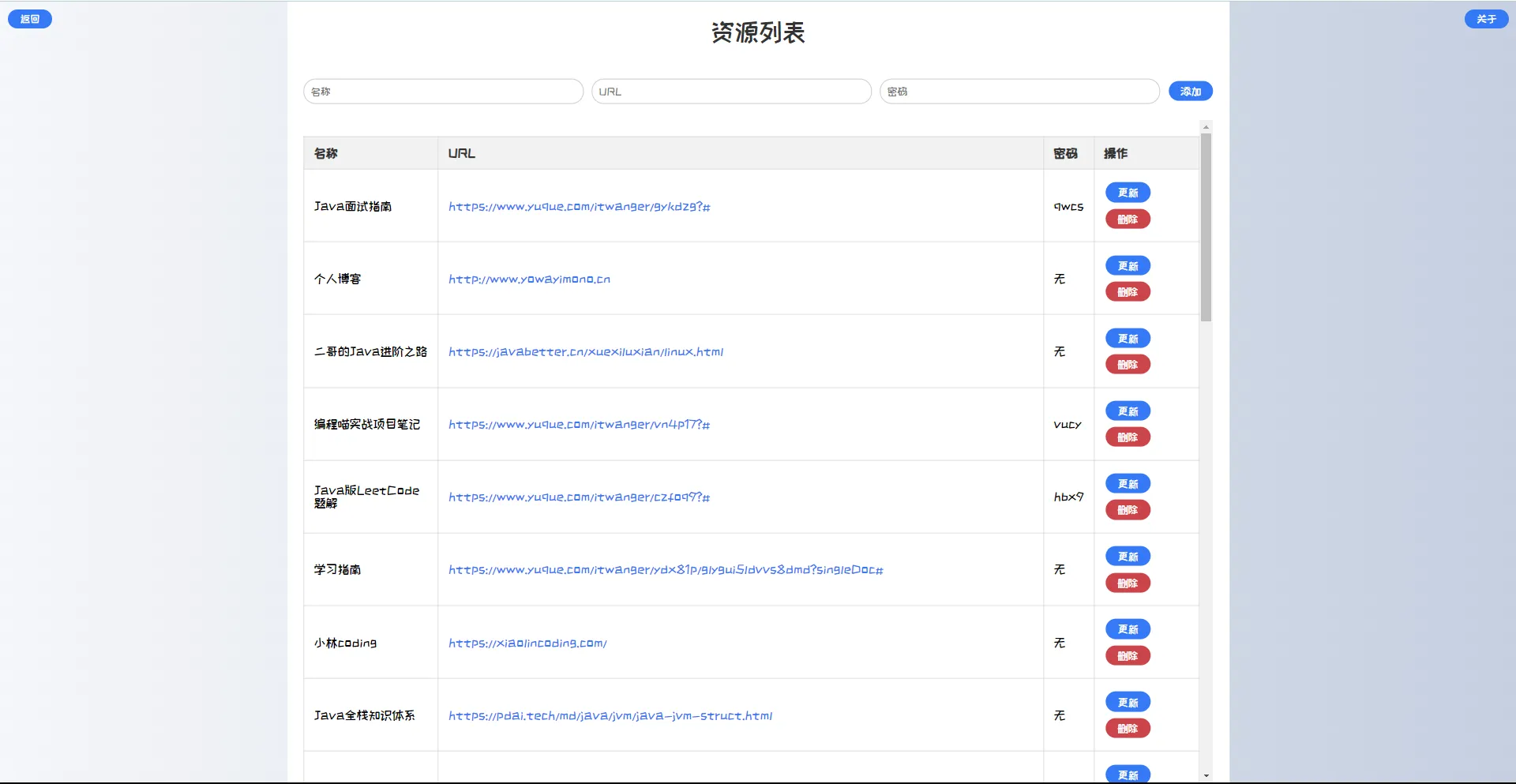Open the javabetter.cn linux link
Image resolution: width=1516 pixels, height=784 pixels.
click(x=585, y=352)
